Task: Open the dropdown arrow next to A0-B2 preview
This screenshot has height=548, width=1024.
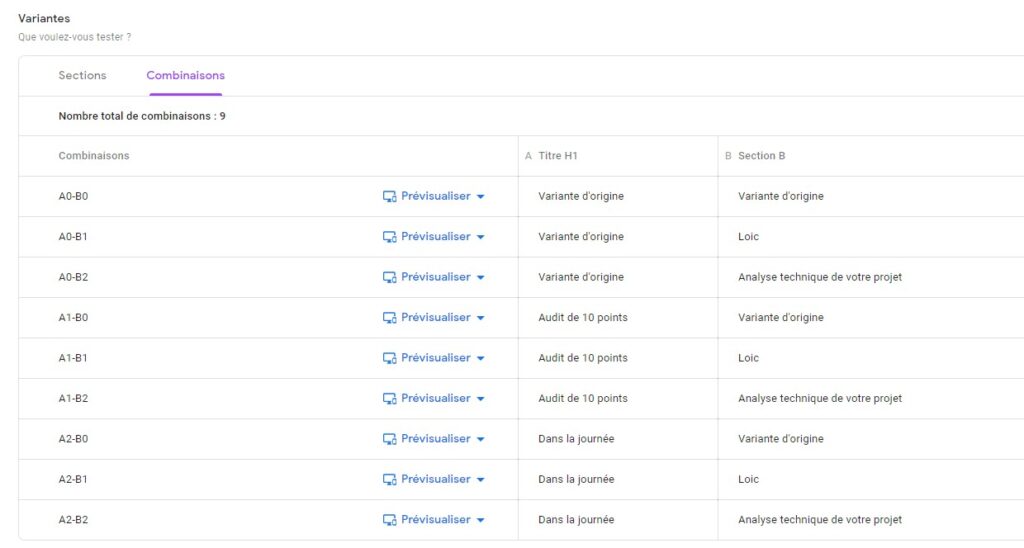Action: point(481,278)
